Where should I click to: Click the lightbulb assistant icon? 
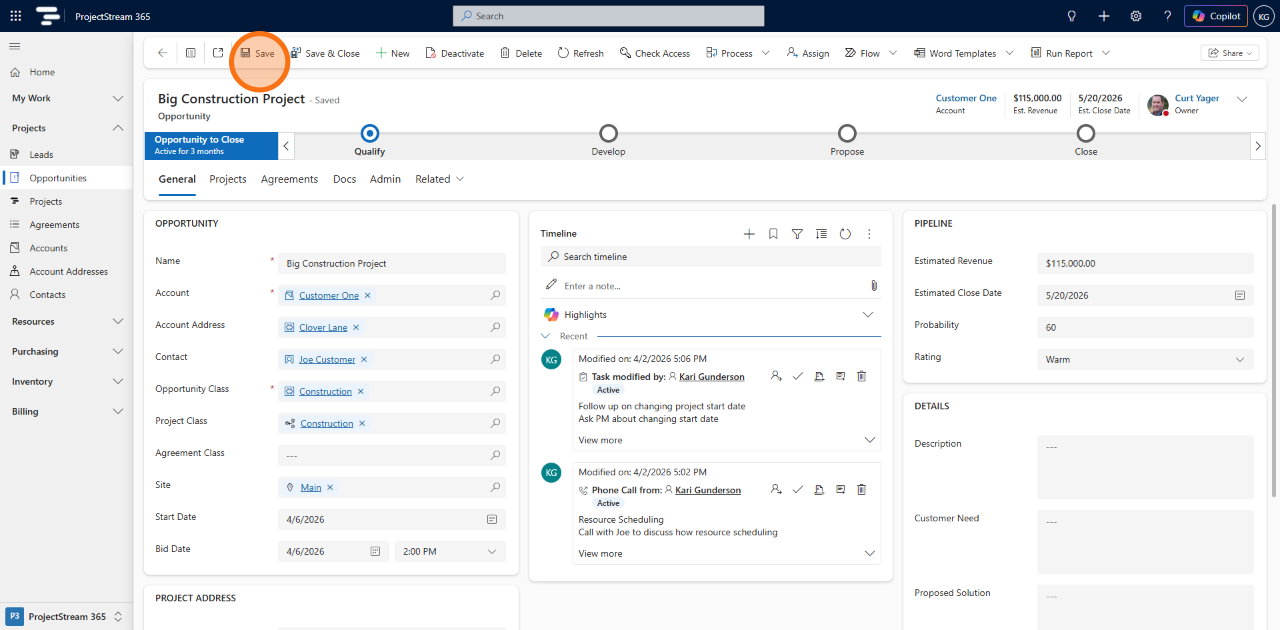pos(1072,16)
